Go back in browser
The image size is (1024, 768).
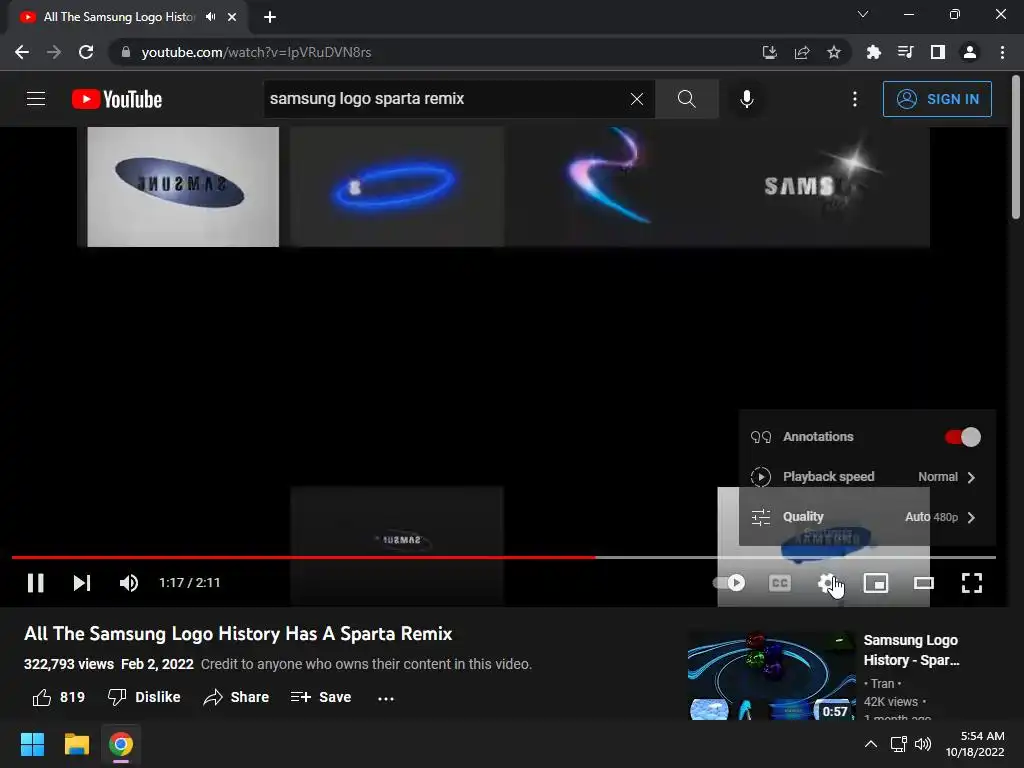point(22,52)
